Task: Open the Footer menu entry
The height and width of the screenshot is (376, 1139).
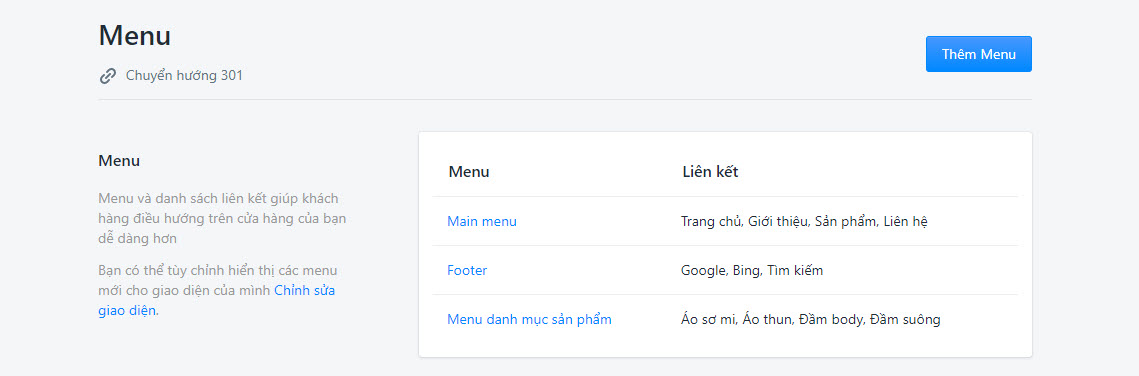Action: (467, 270)
